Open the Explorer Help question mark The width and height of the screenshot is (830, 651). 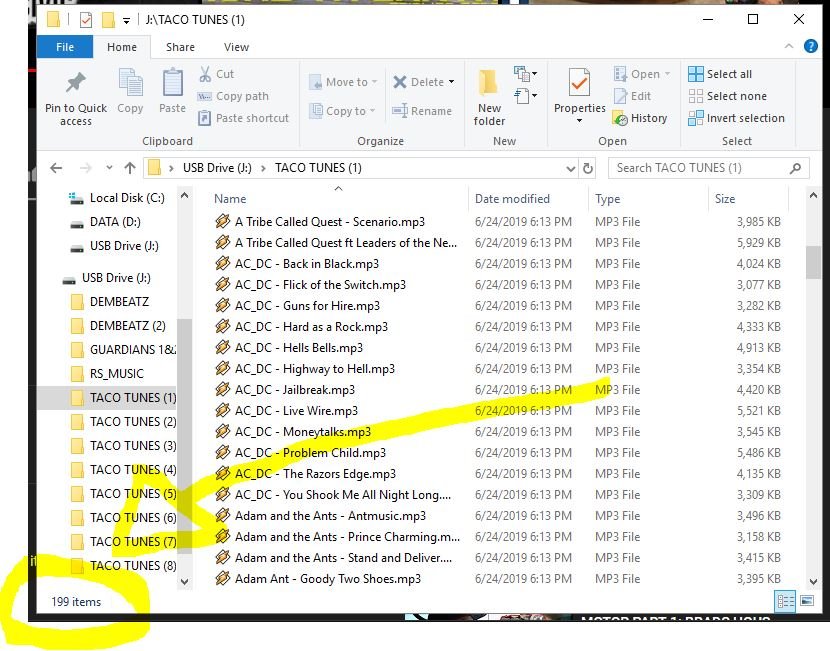pyautogui.click(x=810, y=47)
